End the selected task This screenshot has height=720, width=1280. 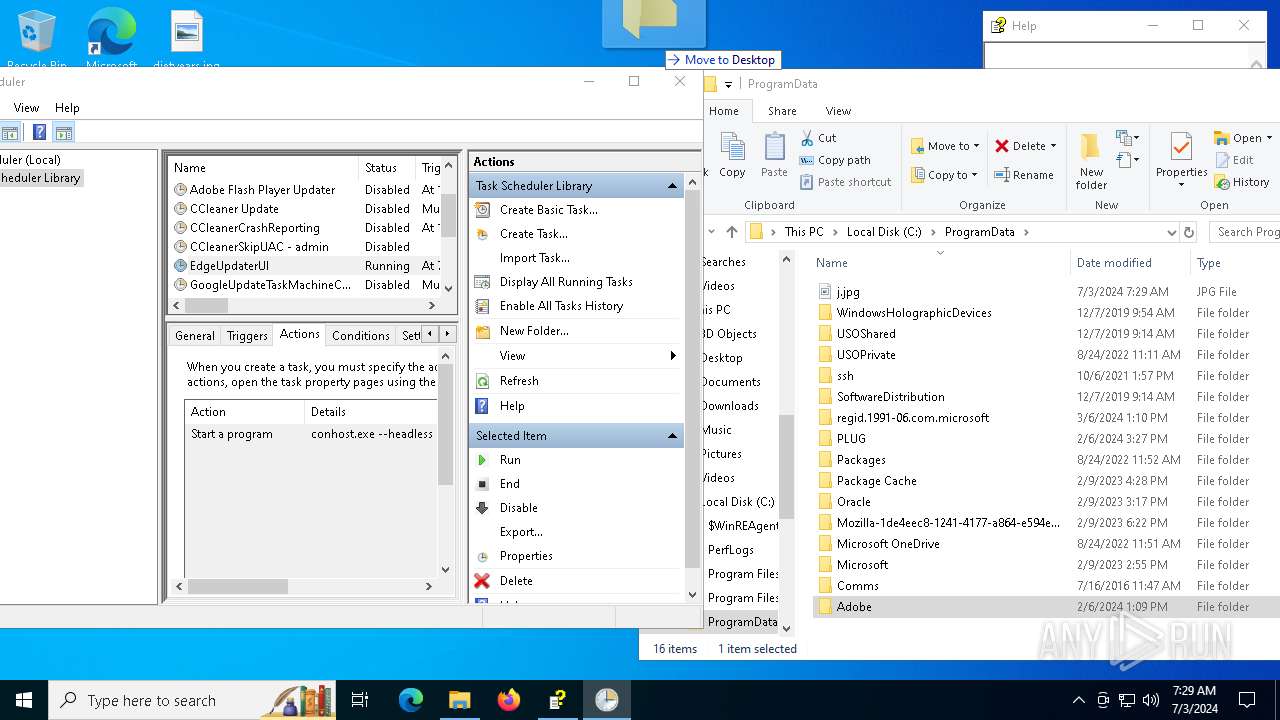510,484
